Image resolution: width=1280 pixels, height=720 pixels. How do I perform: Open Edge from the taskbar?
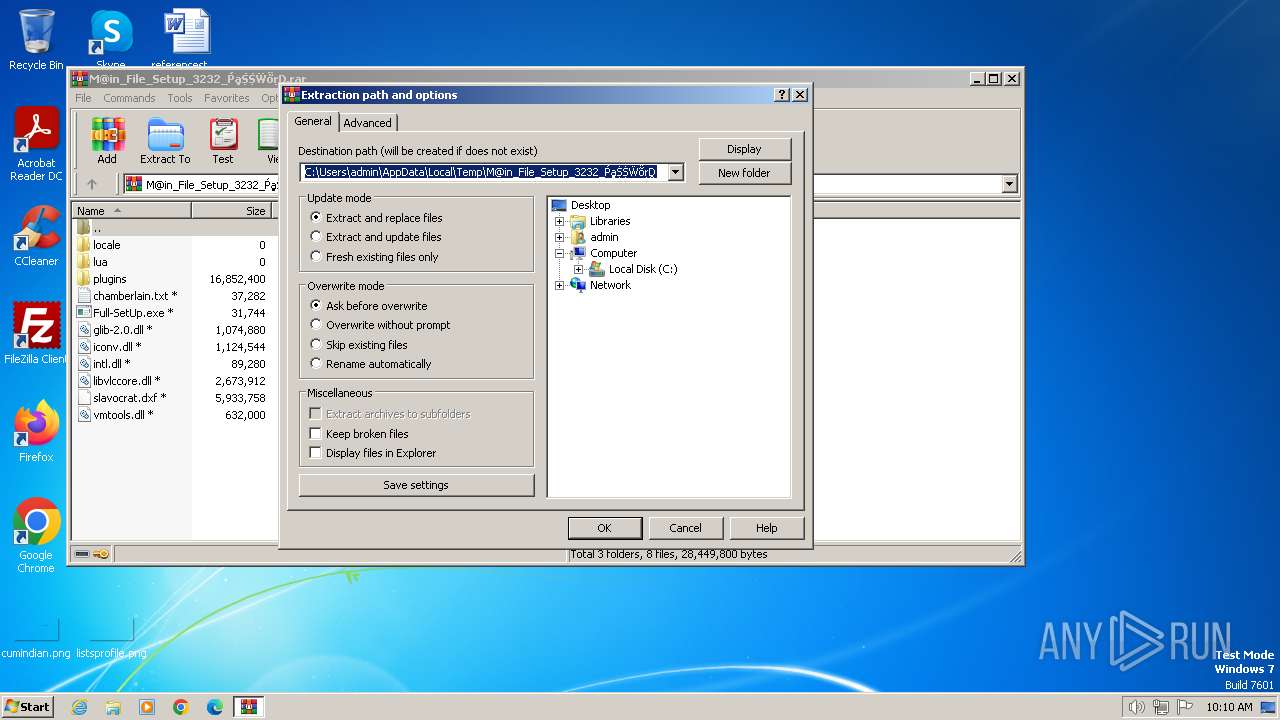(x=215, y=707)
